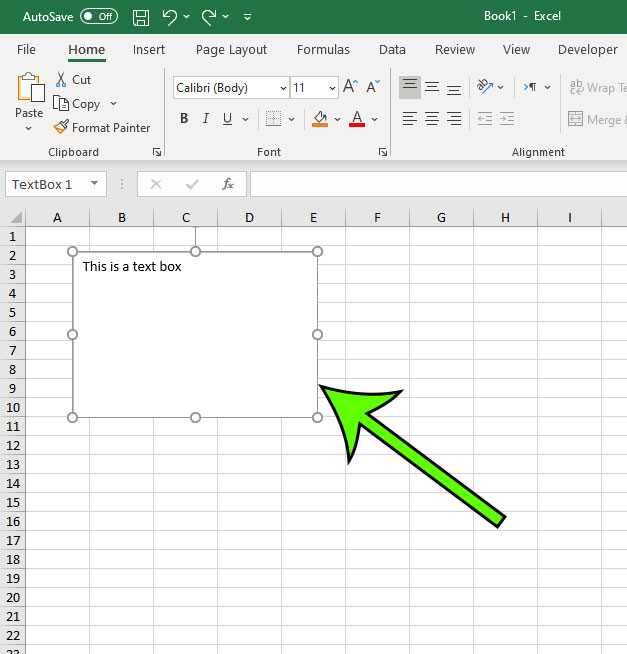Click the Orientation text angle icon

coord(485,87)
